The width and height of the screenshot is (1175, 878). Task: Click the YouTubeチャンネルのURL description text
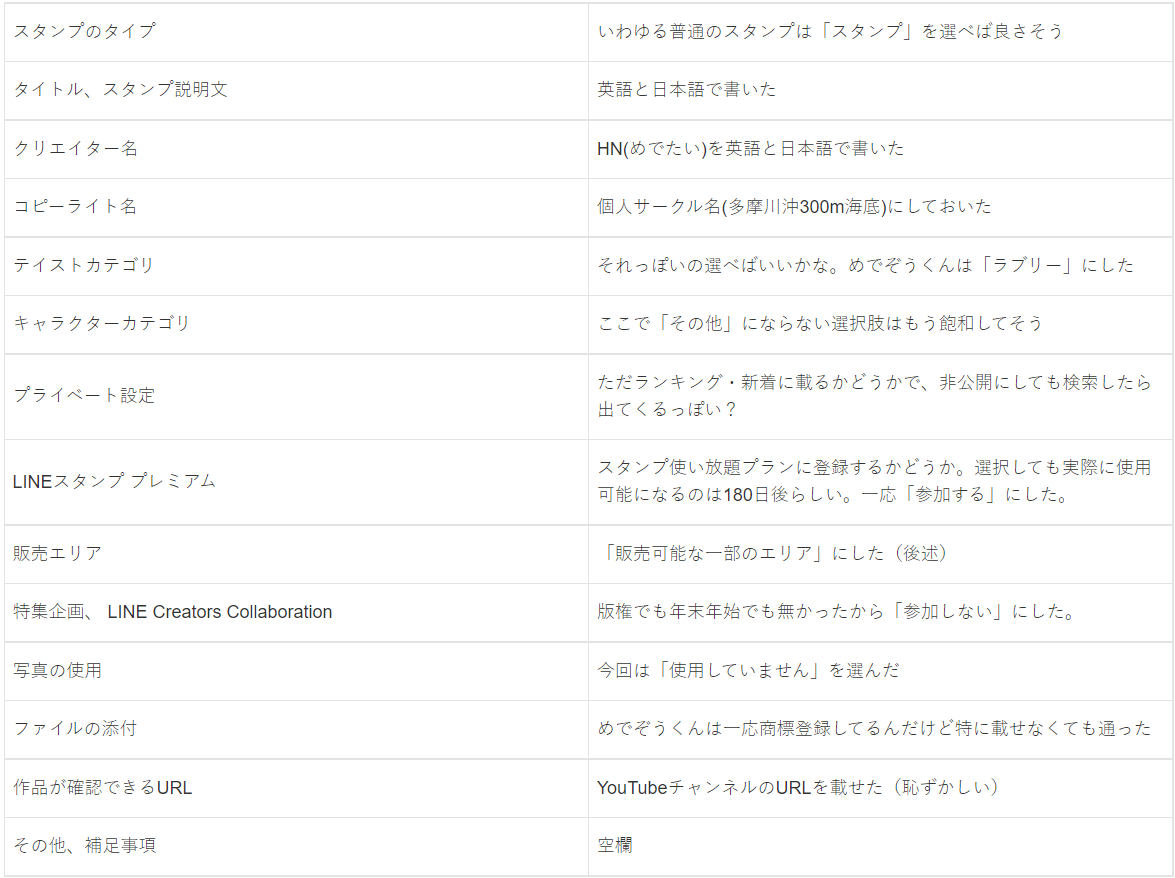798,787
